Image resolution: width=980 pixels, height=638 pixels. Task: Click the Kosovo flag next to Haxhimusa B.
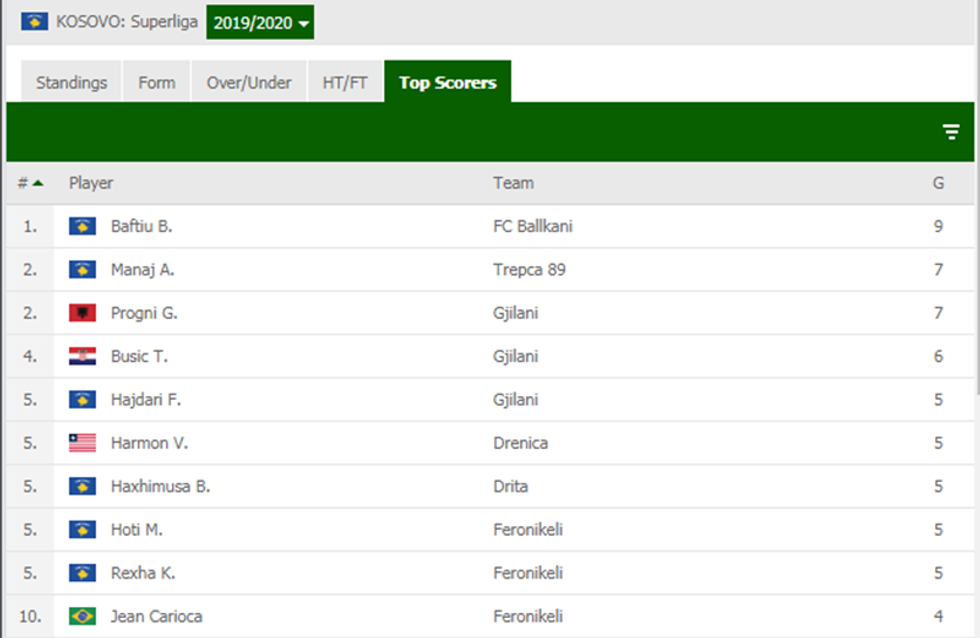pyautogui.click(x=82, y=486)
